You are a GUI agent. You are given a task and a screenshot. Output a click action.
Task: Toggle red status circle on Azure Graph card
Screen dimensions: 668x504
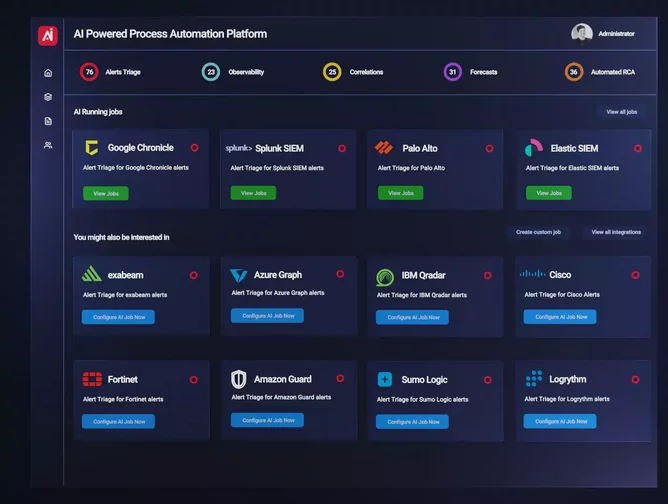[x=340, y=274]
